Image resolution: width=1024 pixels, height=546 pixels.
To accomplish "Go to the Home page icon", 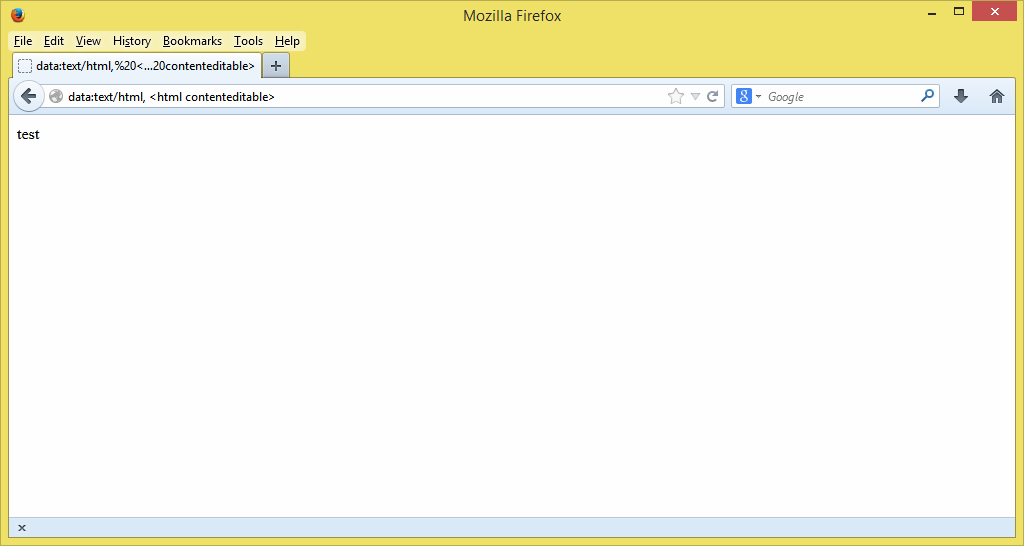I will point(997,97).
